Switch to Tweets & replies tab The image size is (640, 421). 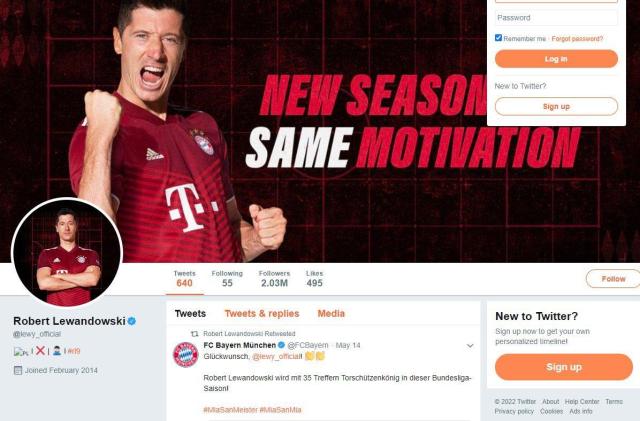[261, 313]
